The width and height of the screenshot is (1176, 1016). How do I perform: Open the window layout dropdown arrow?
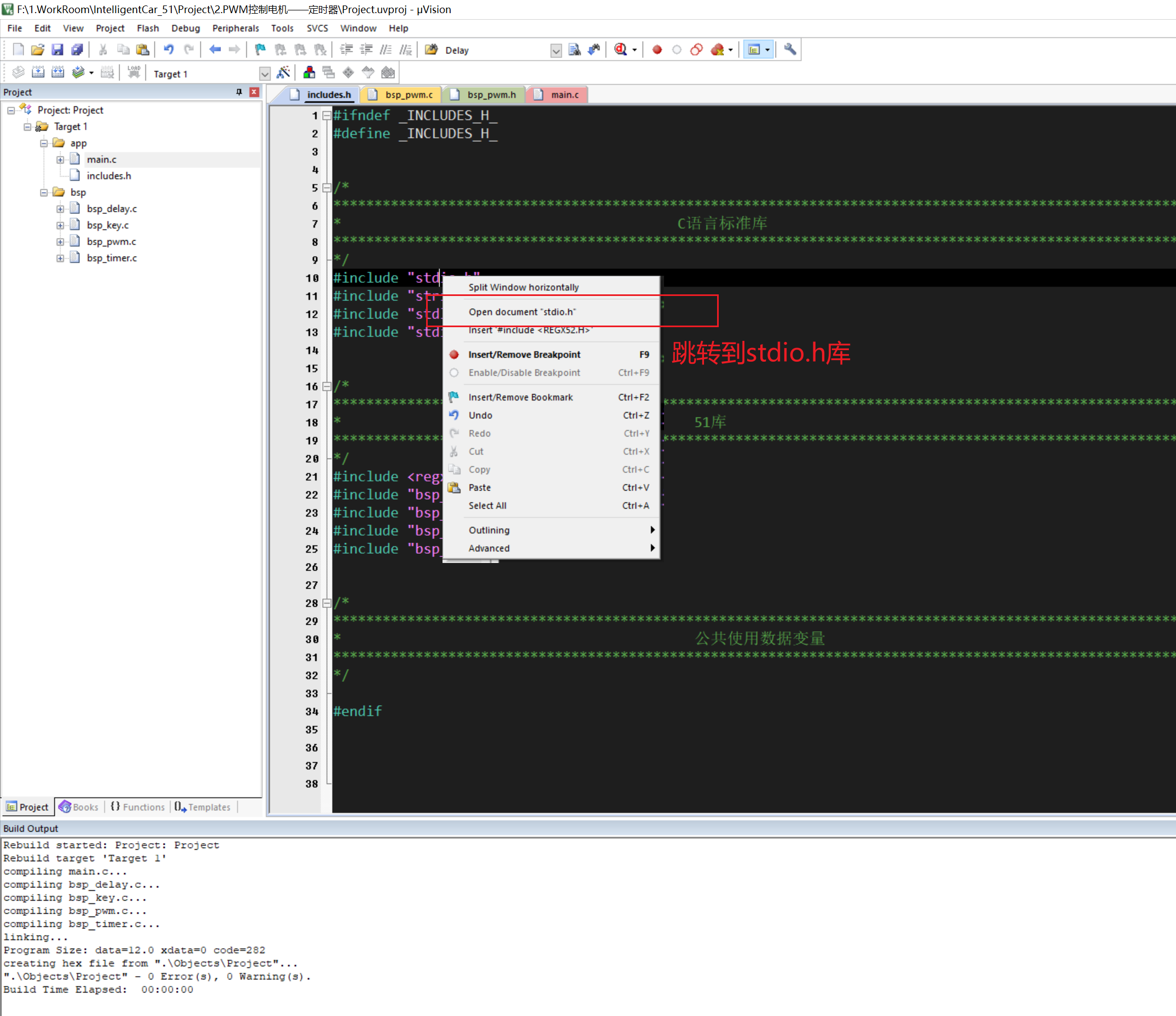[767, 50]
